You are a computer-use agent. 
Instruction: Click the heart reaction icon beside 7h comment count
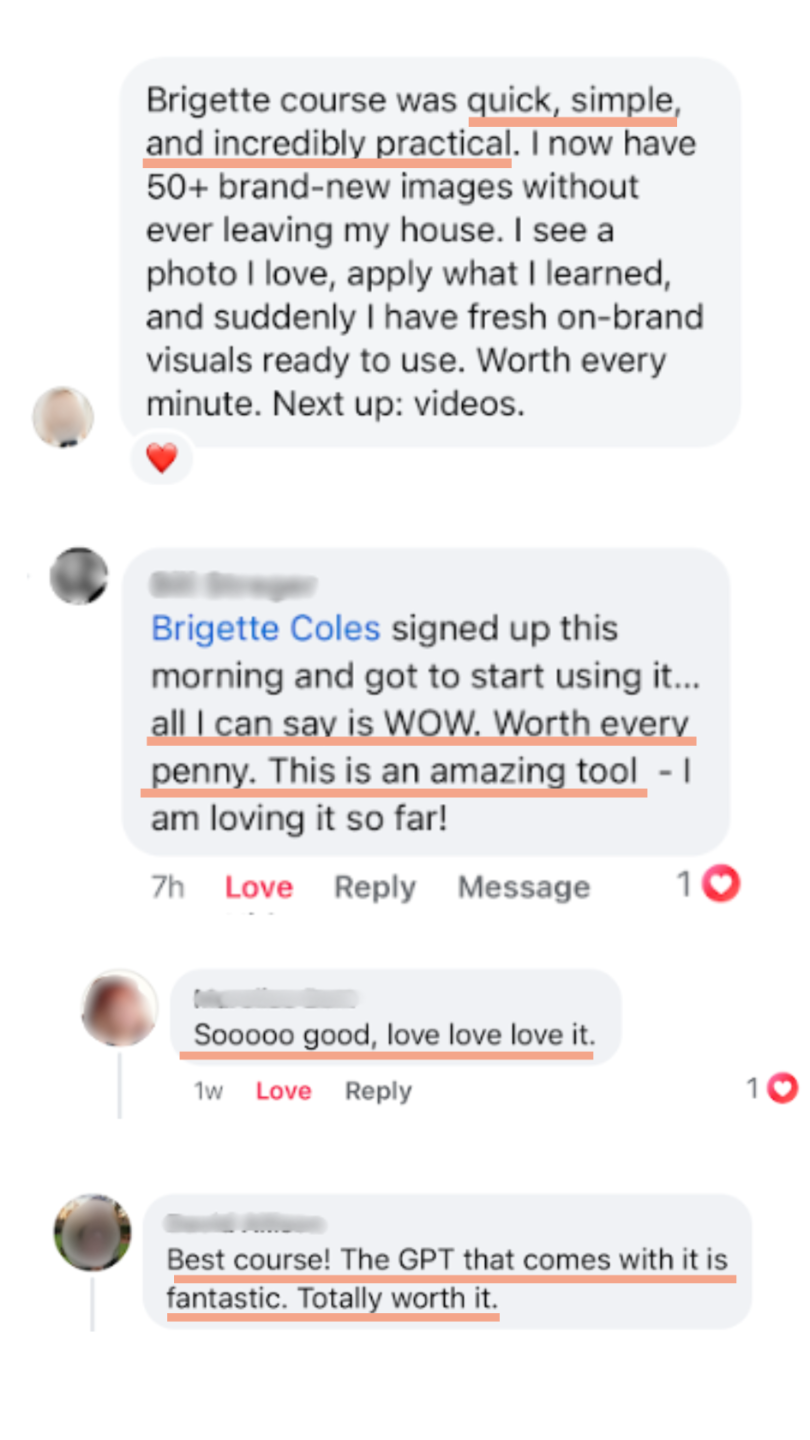click(x=721, y=884)
